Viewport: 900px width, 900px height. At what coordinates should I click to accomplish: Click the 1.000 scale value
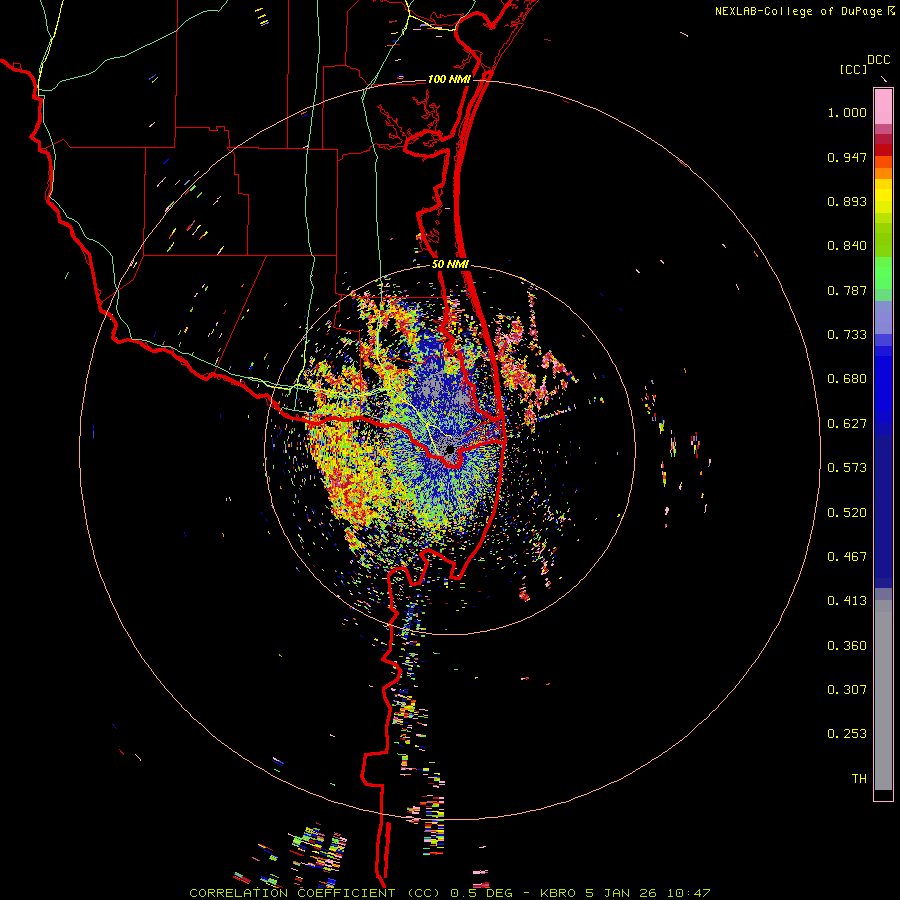pos(847,112)
